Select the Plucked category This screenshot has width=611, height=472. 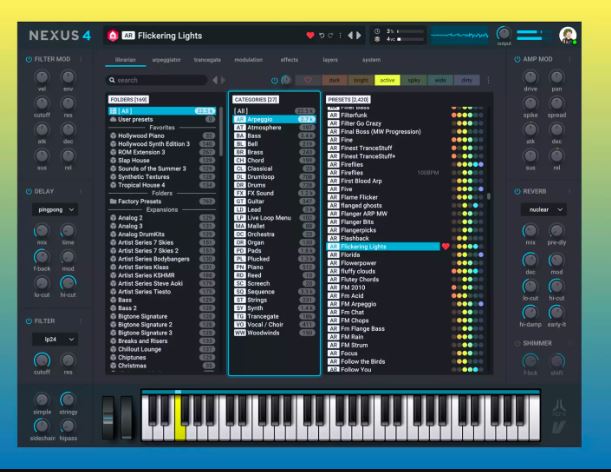click(274, 259)
